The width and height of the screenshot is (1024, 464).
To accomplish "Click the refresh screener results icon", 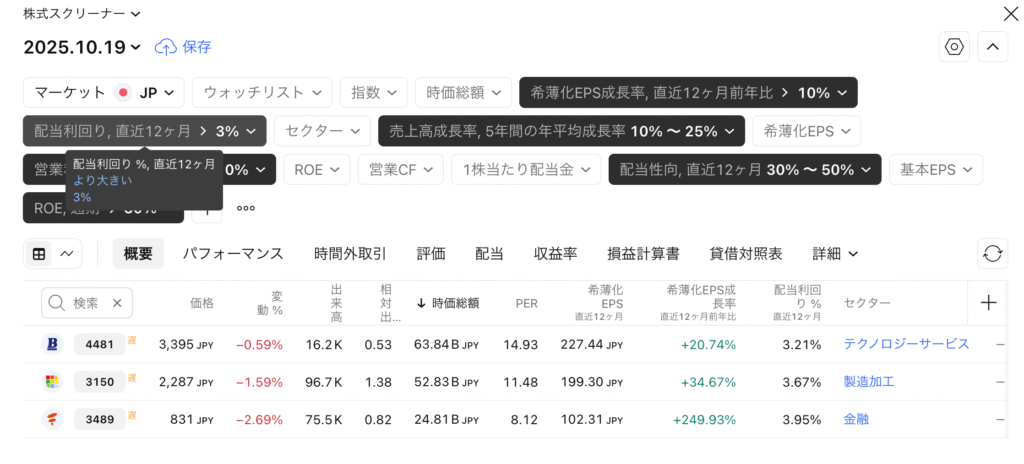I will tap(993, 253).
